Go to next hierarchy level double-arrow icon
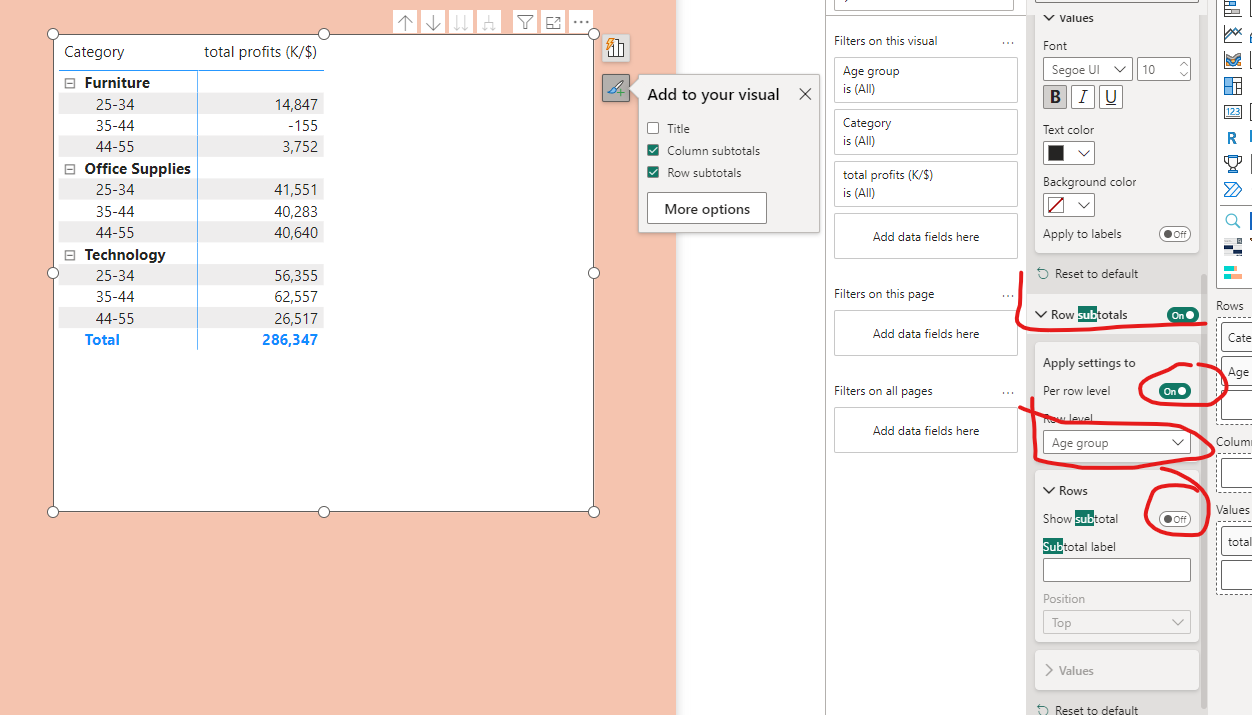Viewport: 1252px width, 715px height. [x=461, y=22]
